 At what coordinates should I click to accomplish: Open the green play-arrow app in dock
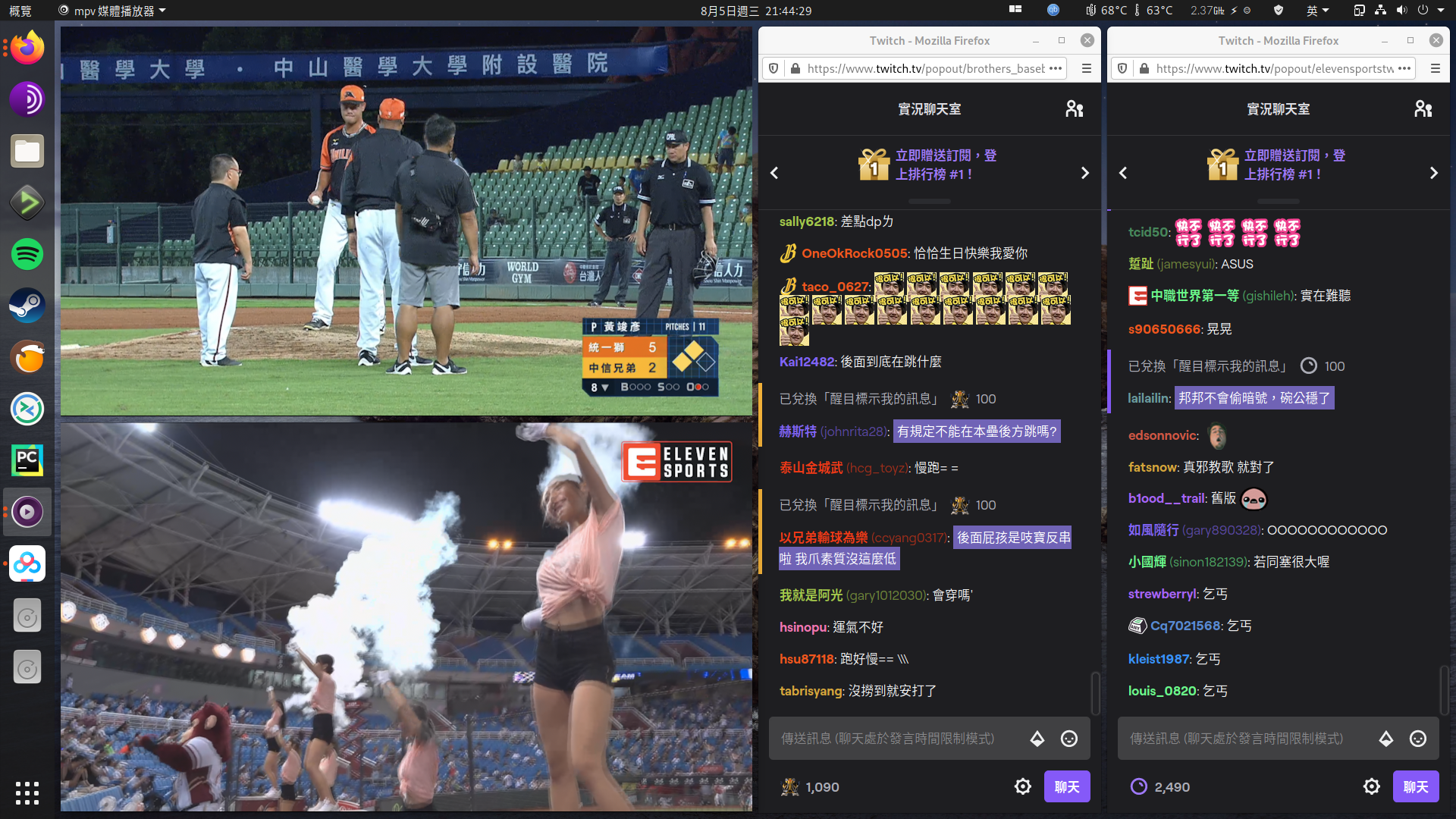[27, 202]
